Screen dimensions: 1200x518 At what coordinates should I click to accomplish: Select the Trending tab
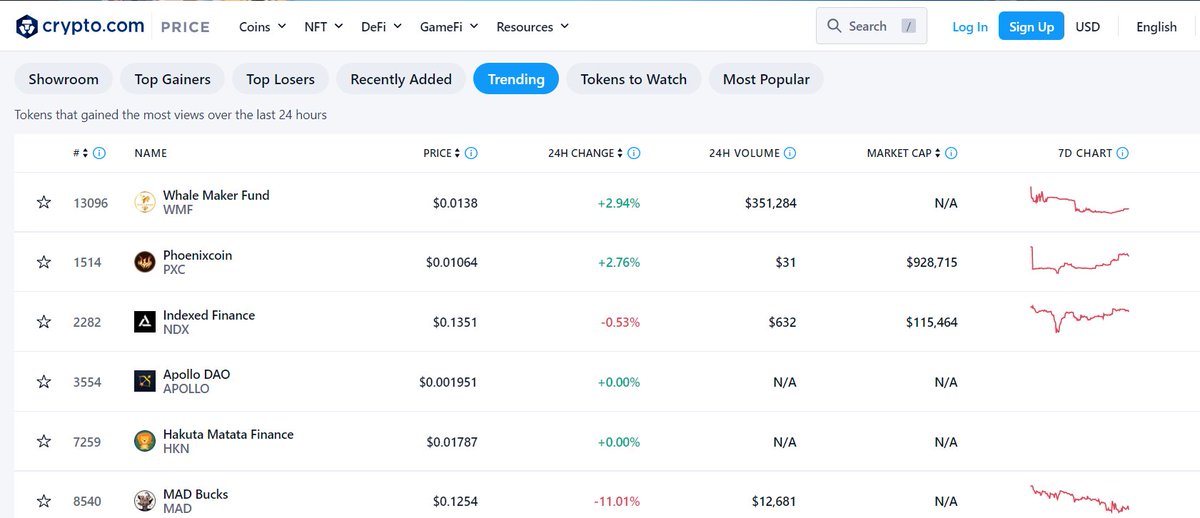516,79
